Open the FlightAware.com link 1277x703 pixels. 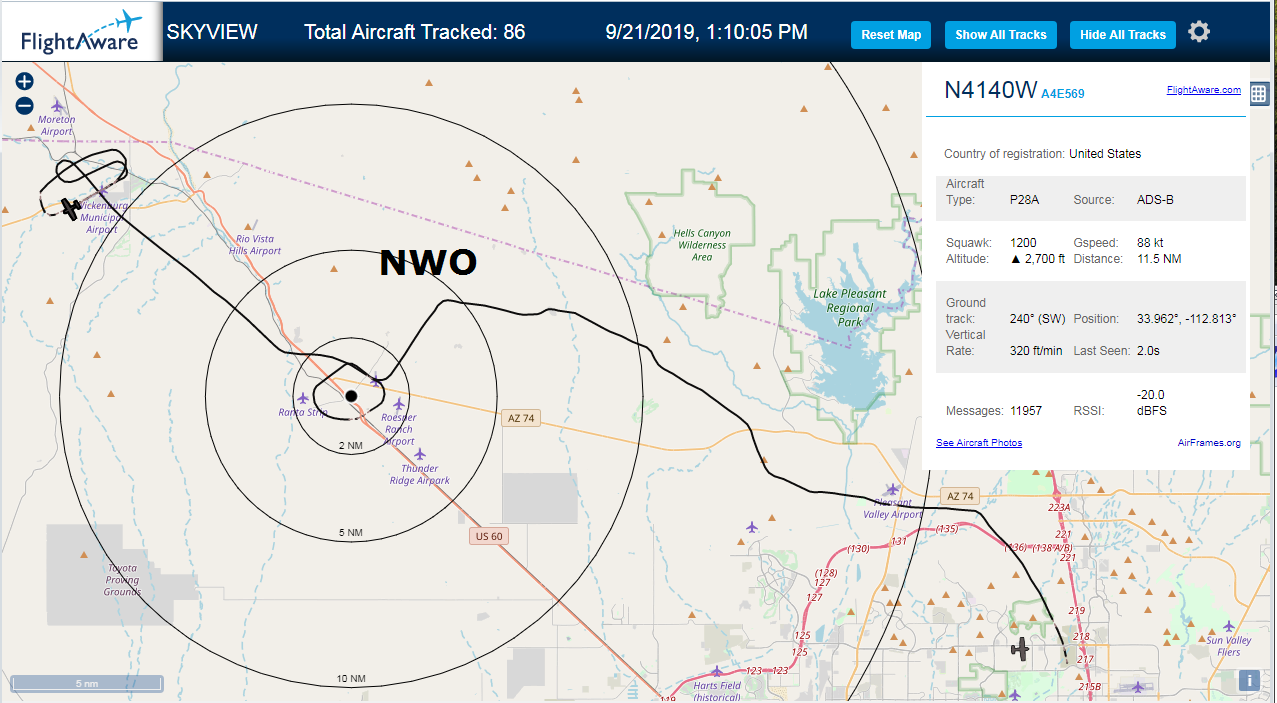[1203, 90]
